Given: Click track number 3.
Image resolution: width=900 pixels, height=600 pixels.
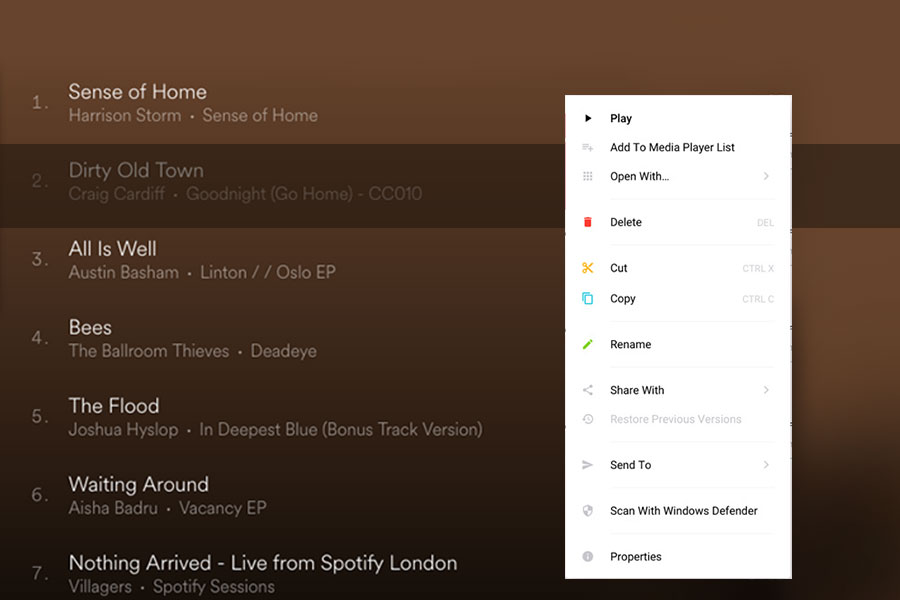Looking at the screenshot, I should pos(39,260).
